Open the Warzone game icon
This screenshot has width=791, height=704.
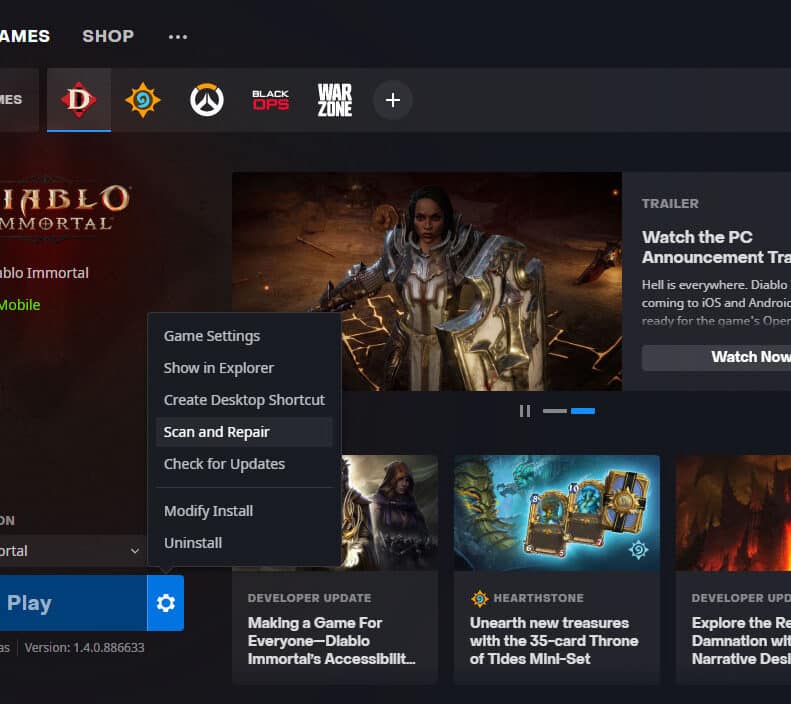(x=334, y=100)
